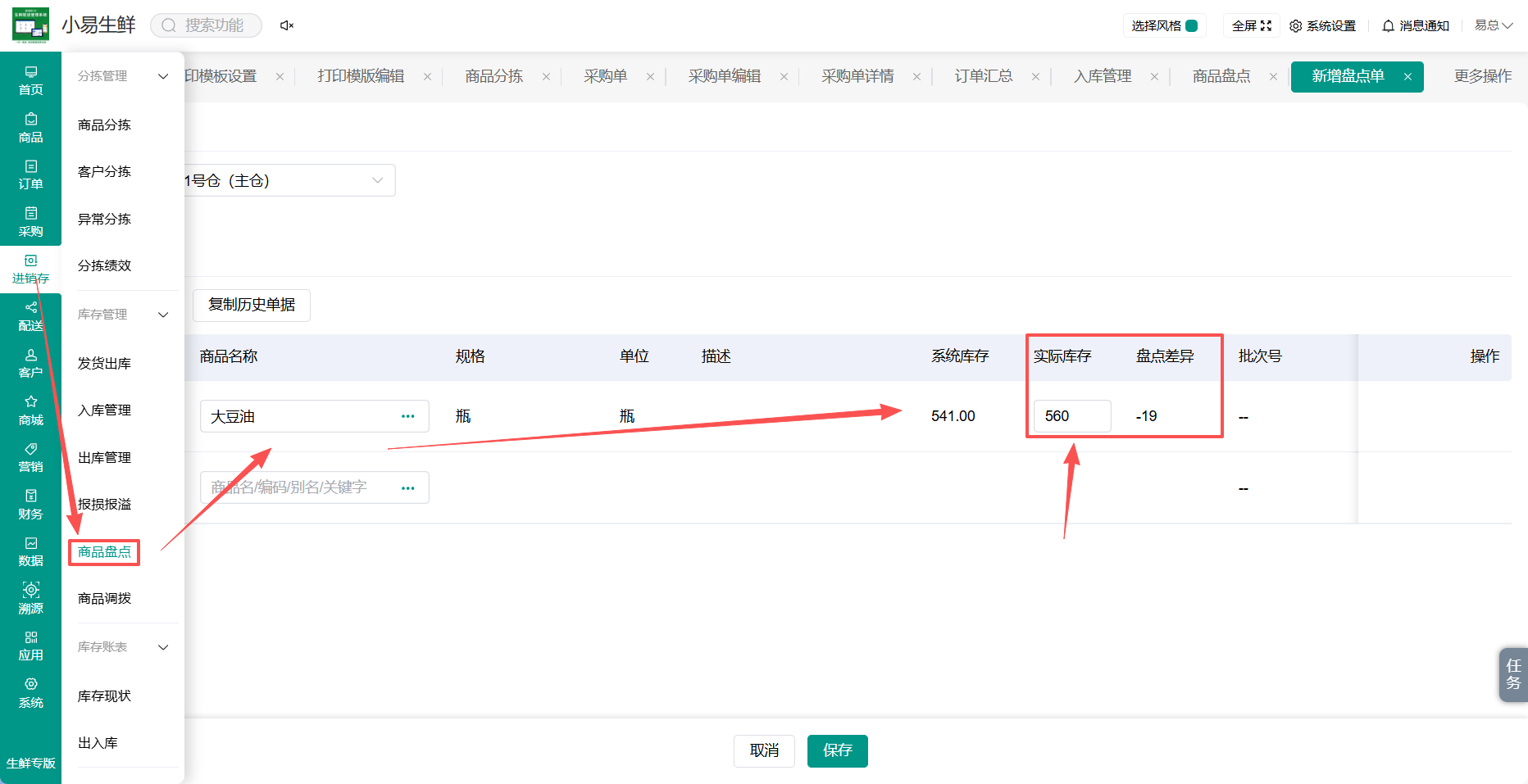Click the 实际库存 input showing 560

coord(1071,416)
